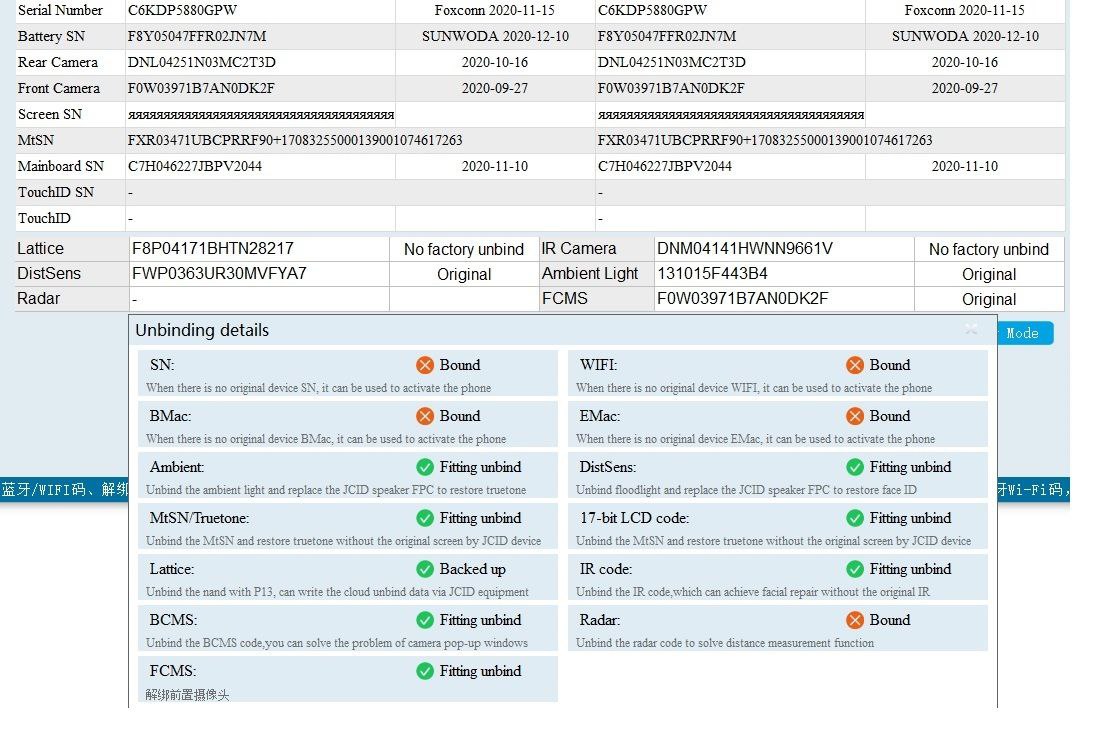Viewport: 1104px width, 752px height.
Task: Click the MtSN/Truetone label
Action: pyautogui.click(x=199, y=518)
